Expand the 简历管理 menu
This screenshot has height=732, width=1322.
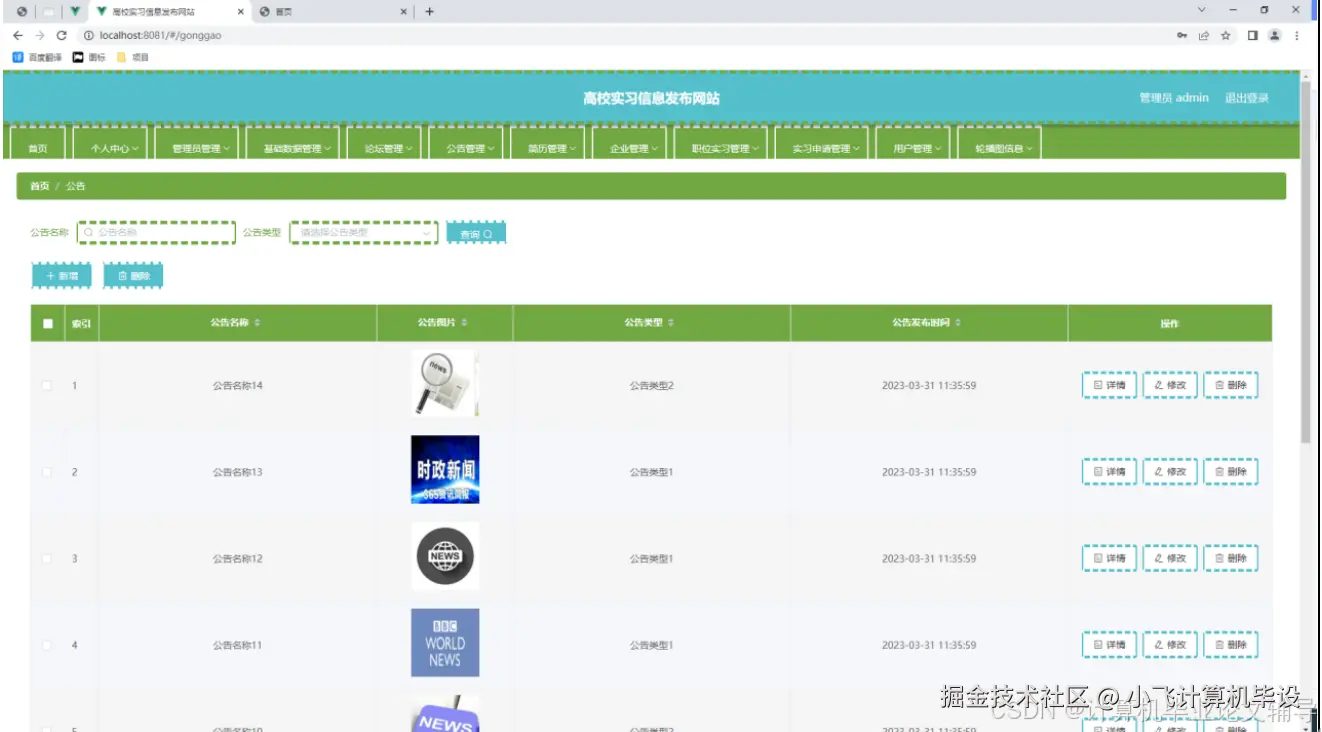coord(548,142)
